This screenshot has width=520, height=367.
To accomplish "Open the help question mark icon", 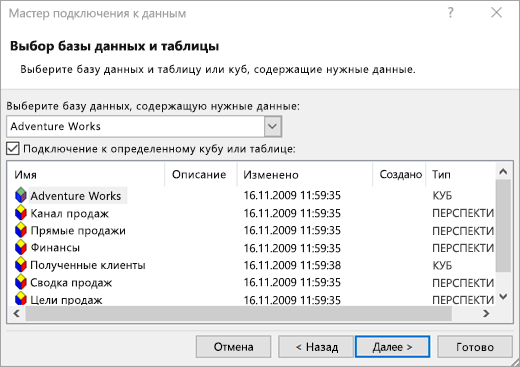I will click(x=450, y=13).
